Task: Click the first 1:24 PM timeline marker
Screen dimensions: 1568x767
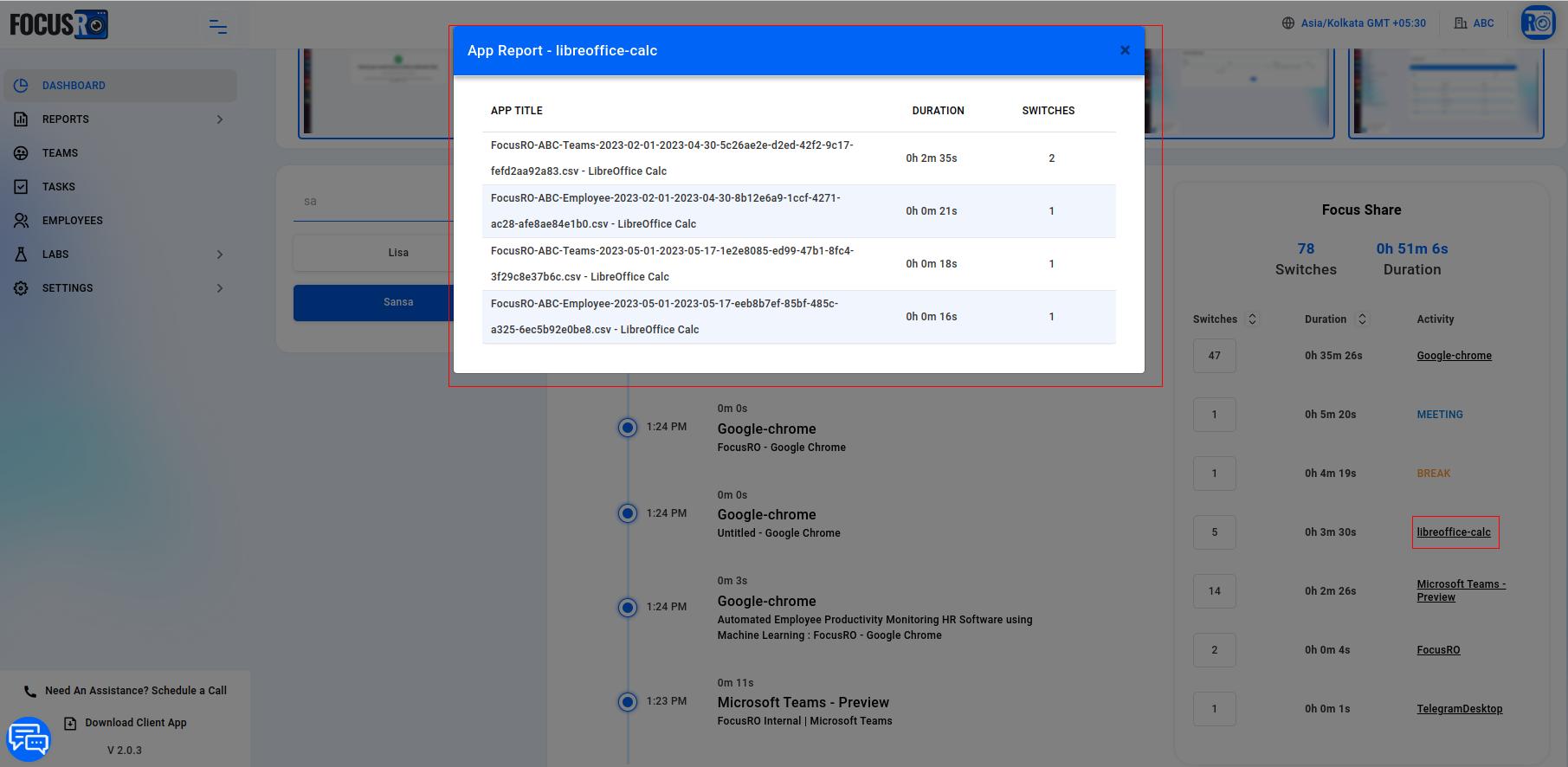Action: pyautogui.click(x=628, y=428)
